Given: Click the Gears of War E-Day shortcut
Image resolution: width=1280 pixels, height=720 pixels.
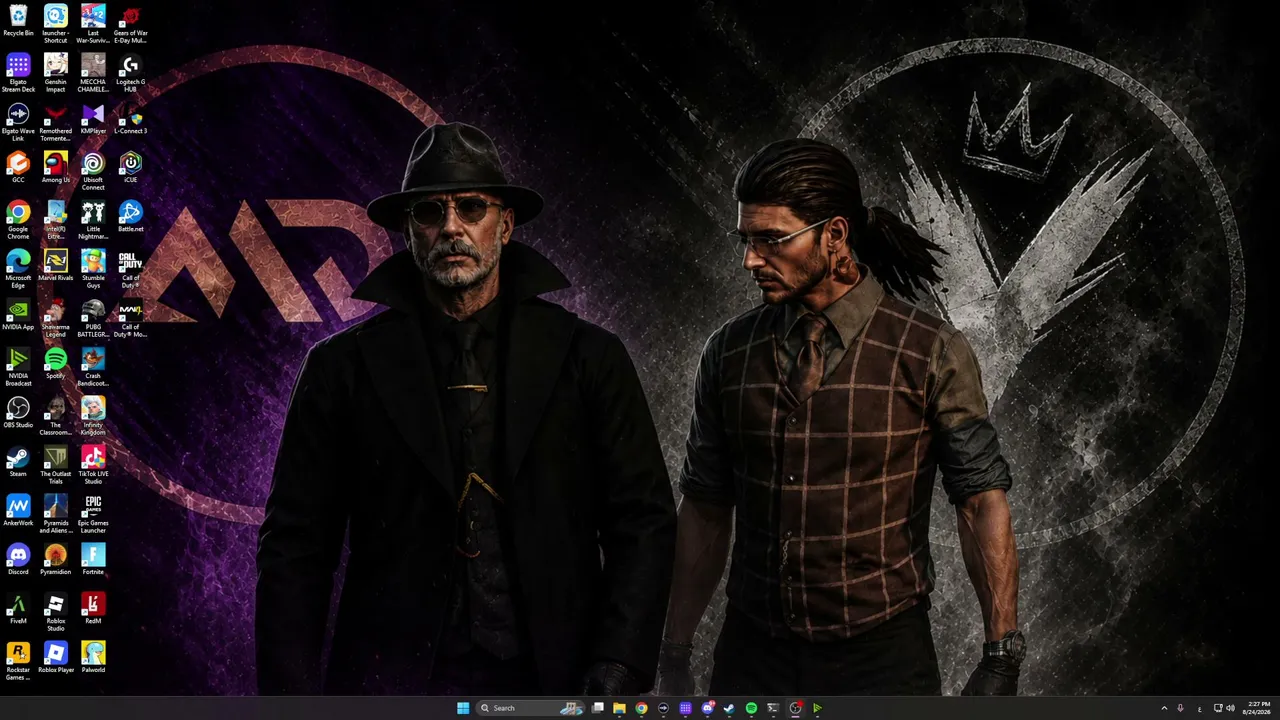Looking at the screenshot, I should (x=130, y=24).
